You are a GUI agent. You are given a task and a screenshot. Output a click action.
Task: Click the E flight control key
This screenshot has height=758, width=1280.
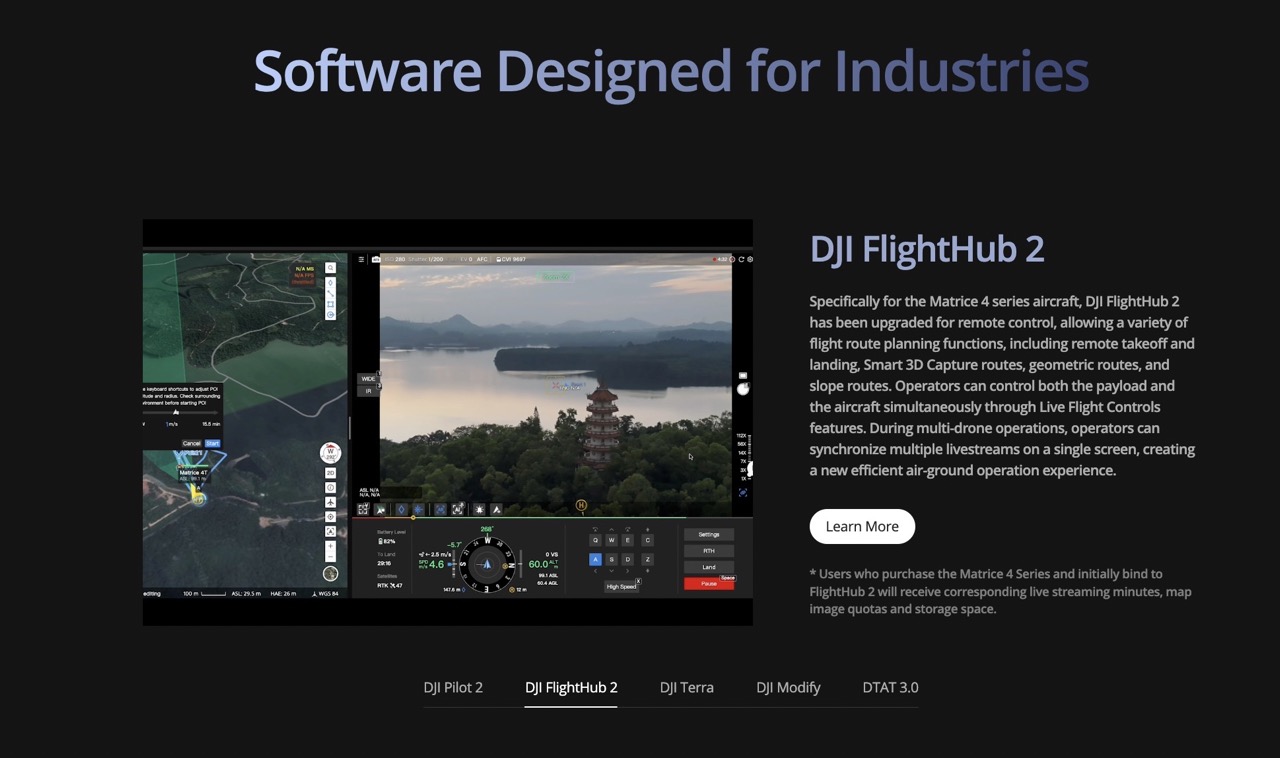point(627,540)
